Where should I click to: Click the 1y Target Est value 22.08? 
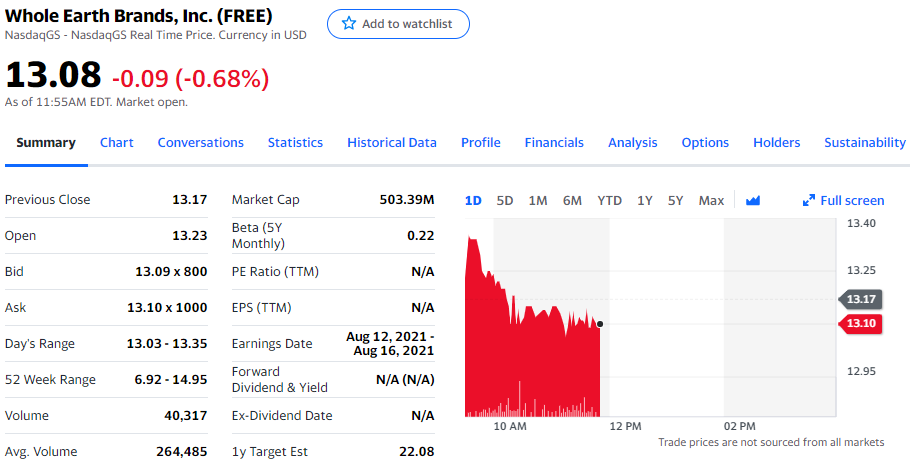click(x=417, y=451)
